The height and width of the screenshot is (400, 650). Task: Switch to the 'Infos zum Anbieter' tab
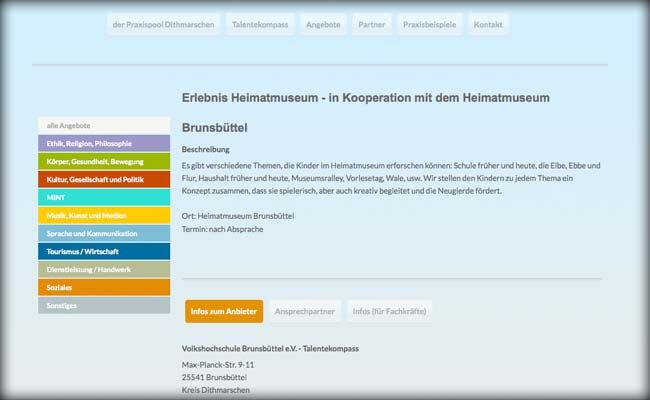point(224,312)
